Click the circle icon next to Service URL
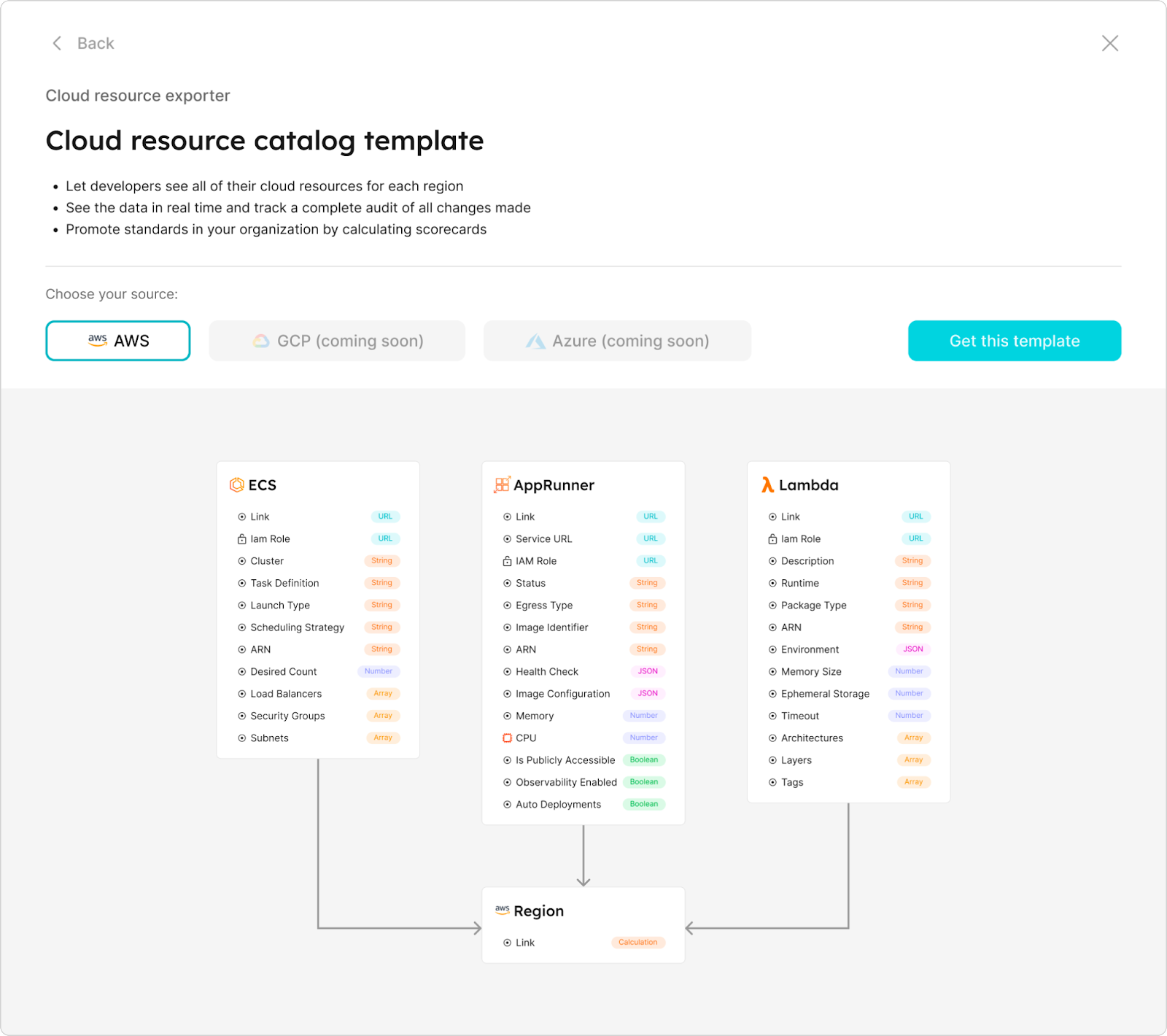 click(x=507, y=539)
